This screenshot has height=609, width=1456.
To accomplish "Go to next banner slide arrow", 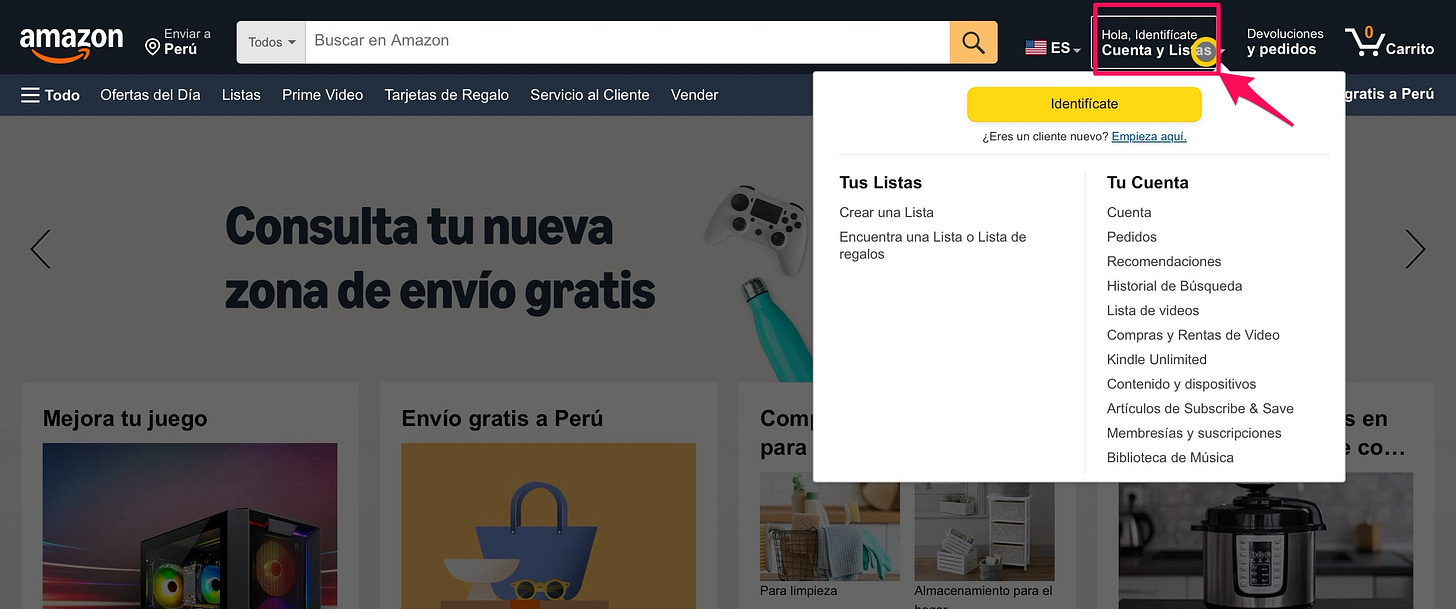I will (x=1415, y=249).
